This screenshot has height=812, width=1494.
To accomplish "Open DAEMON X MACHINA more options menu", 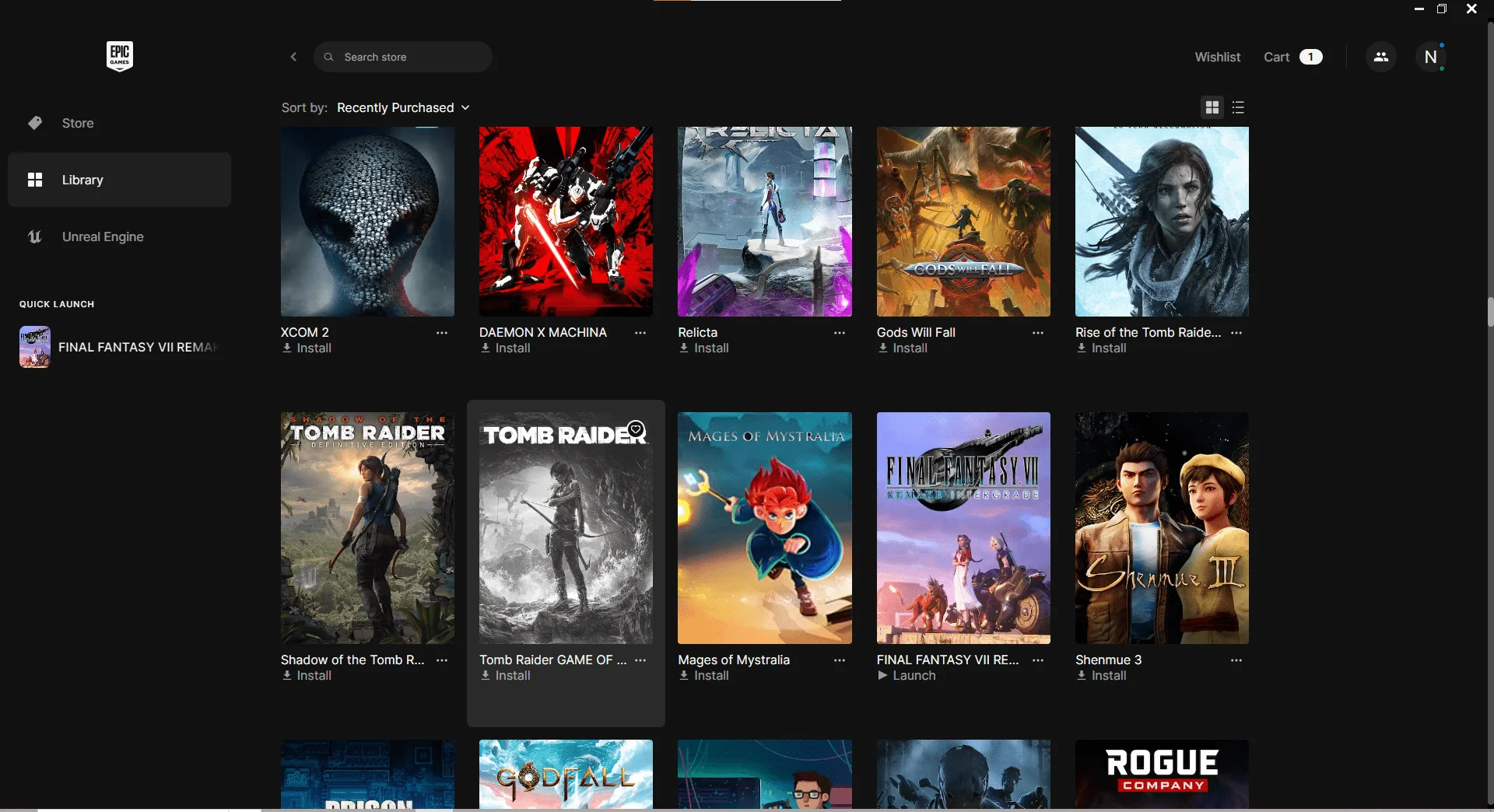I will pyautogui.click(x=640, y=333).
